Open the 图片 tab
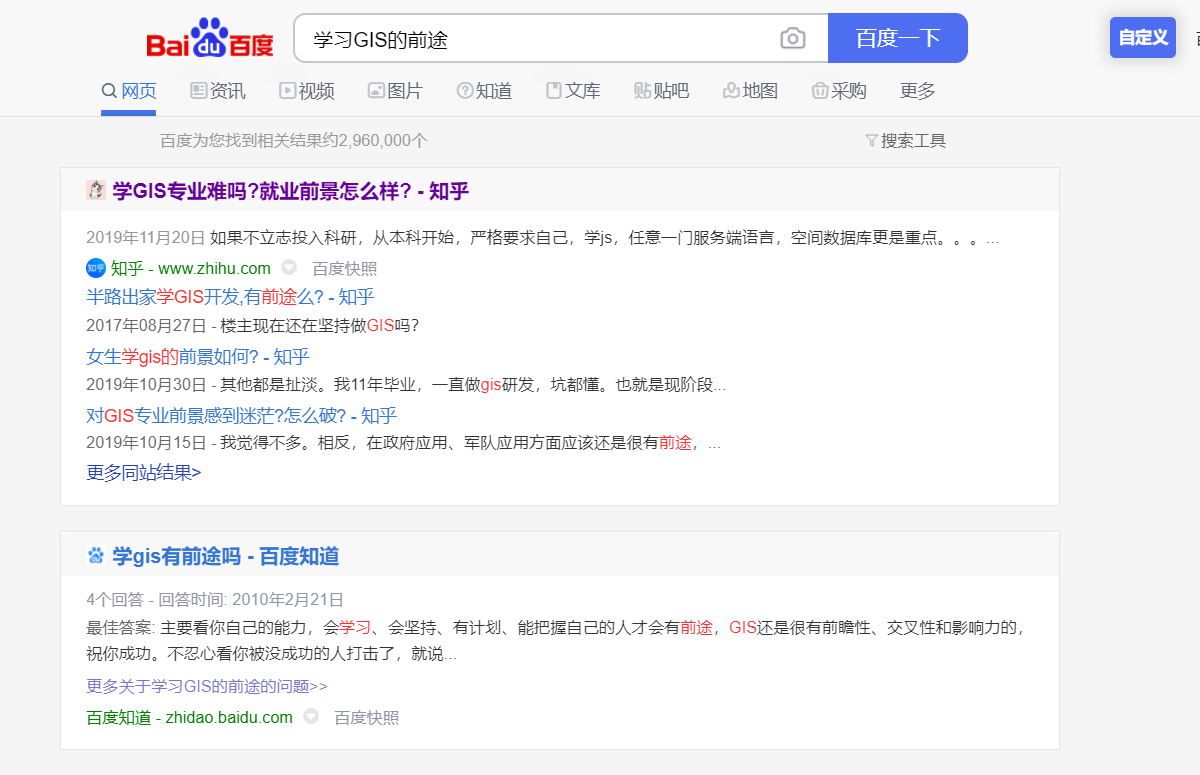 point(395,91)
